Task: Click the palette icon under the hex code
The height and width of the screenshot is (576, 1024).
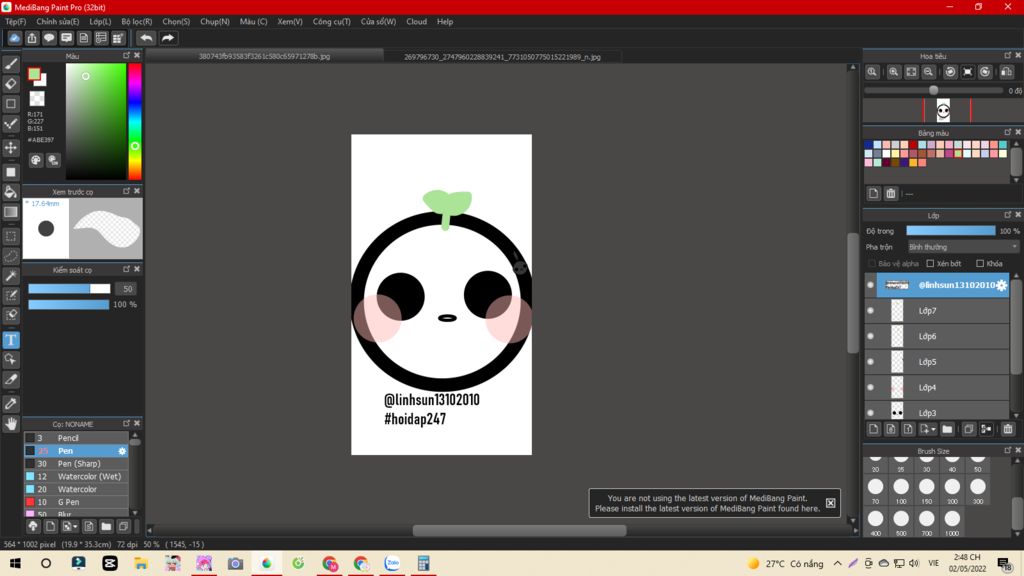Action: (x=36, y=160)
